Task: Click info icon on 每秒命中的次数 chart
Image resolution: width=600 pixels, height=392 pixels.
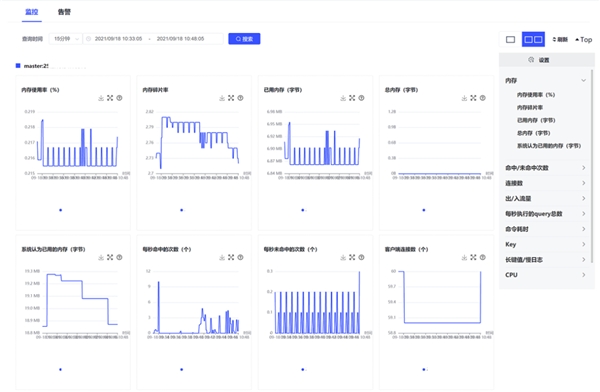Action: pyautogui.click(x=240, y=257)
